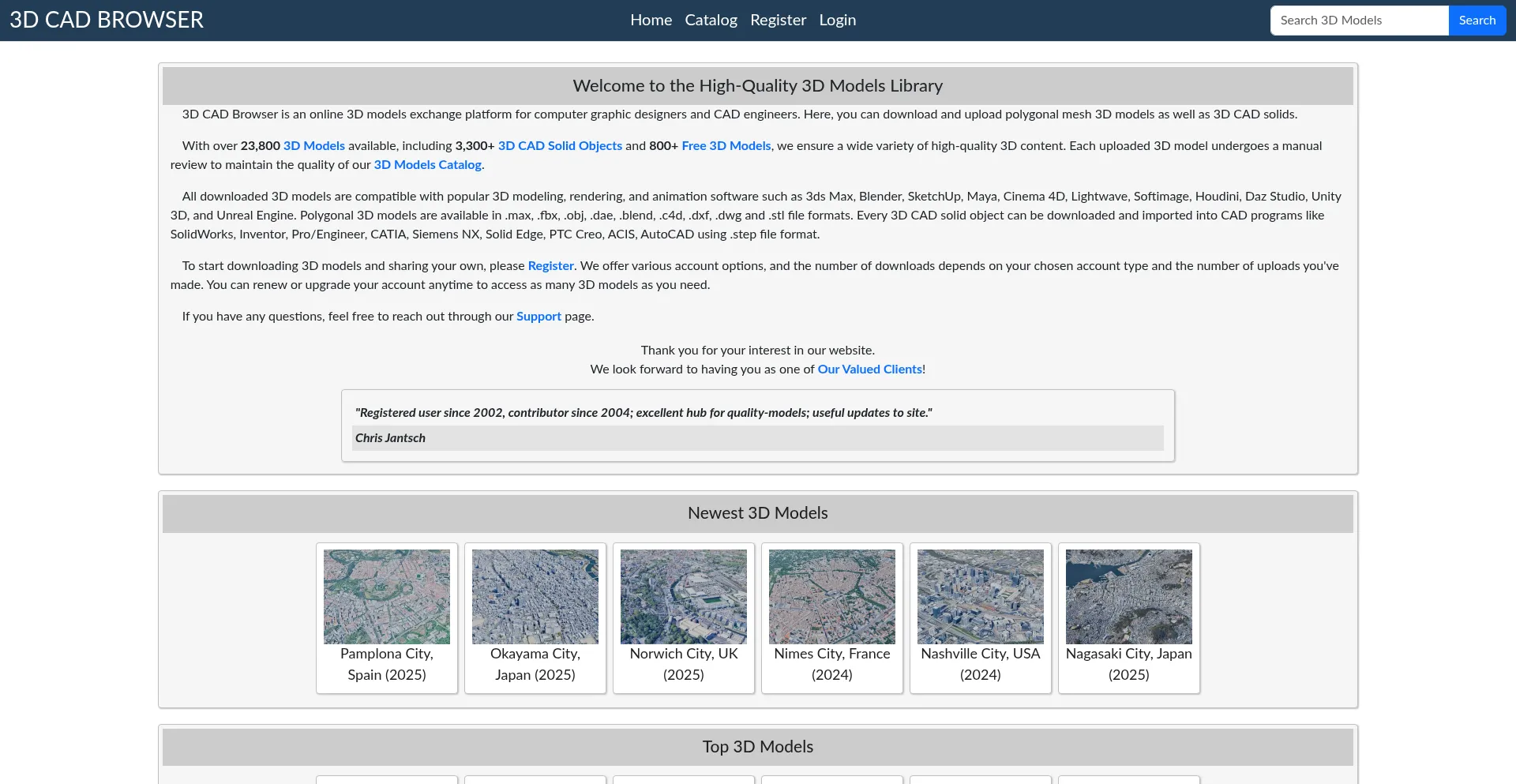Open the Support page link

pyautogui.click(x=538, y=317)
